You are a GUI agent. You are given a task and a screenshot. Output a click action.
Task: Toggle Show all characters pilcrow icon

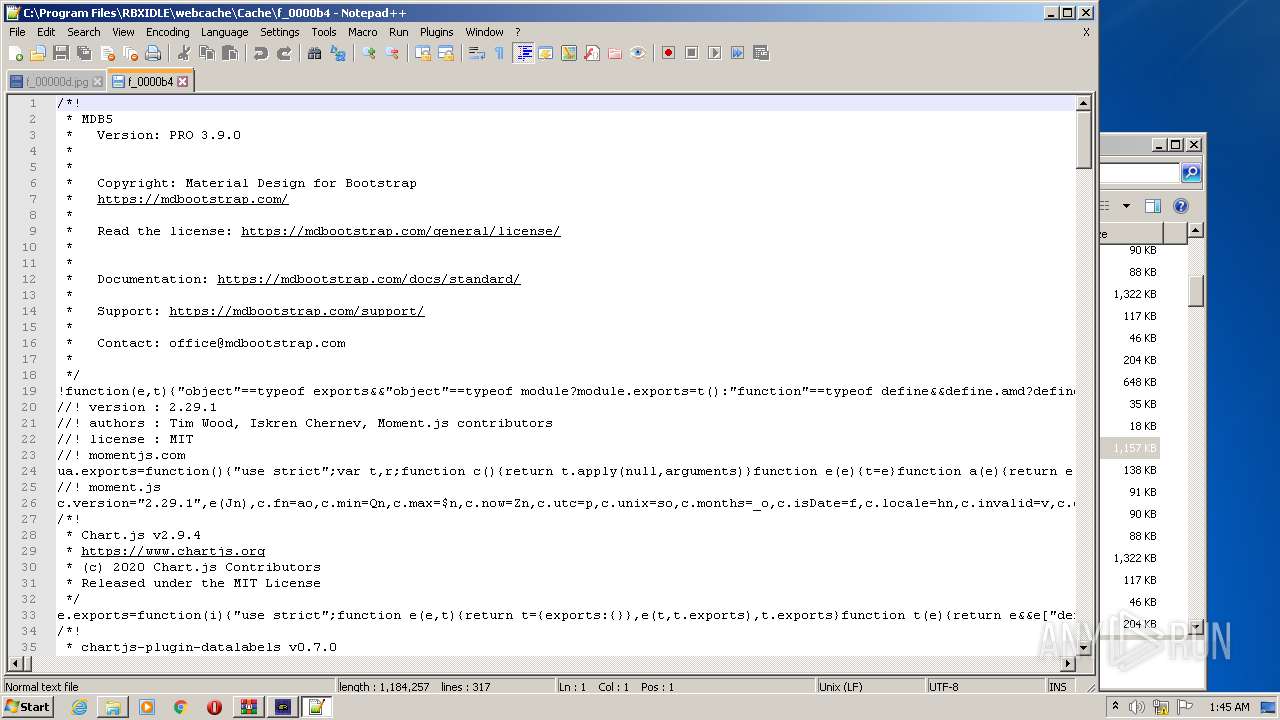[500, 53]
